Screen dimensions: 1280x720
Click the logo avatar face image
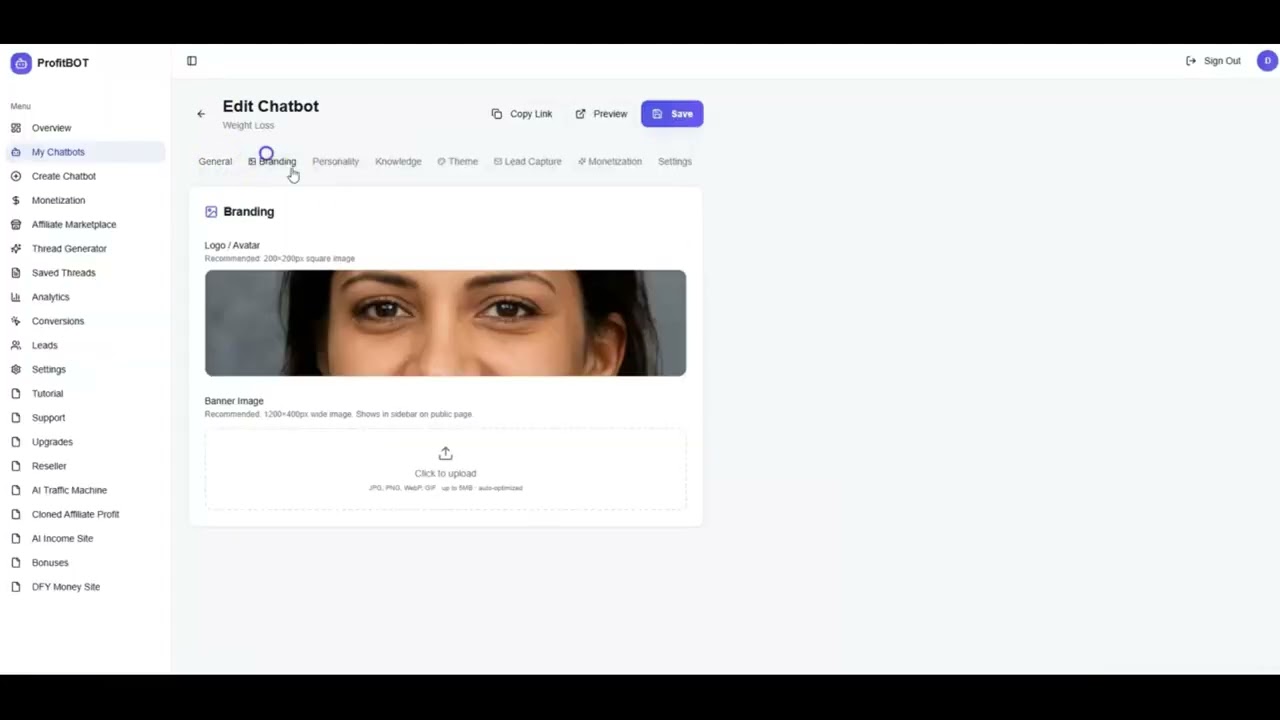pos(445,323)
